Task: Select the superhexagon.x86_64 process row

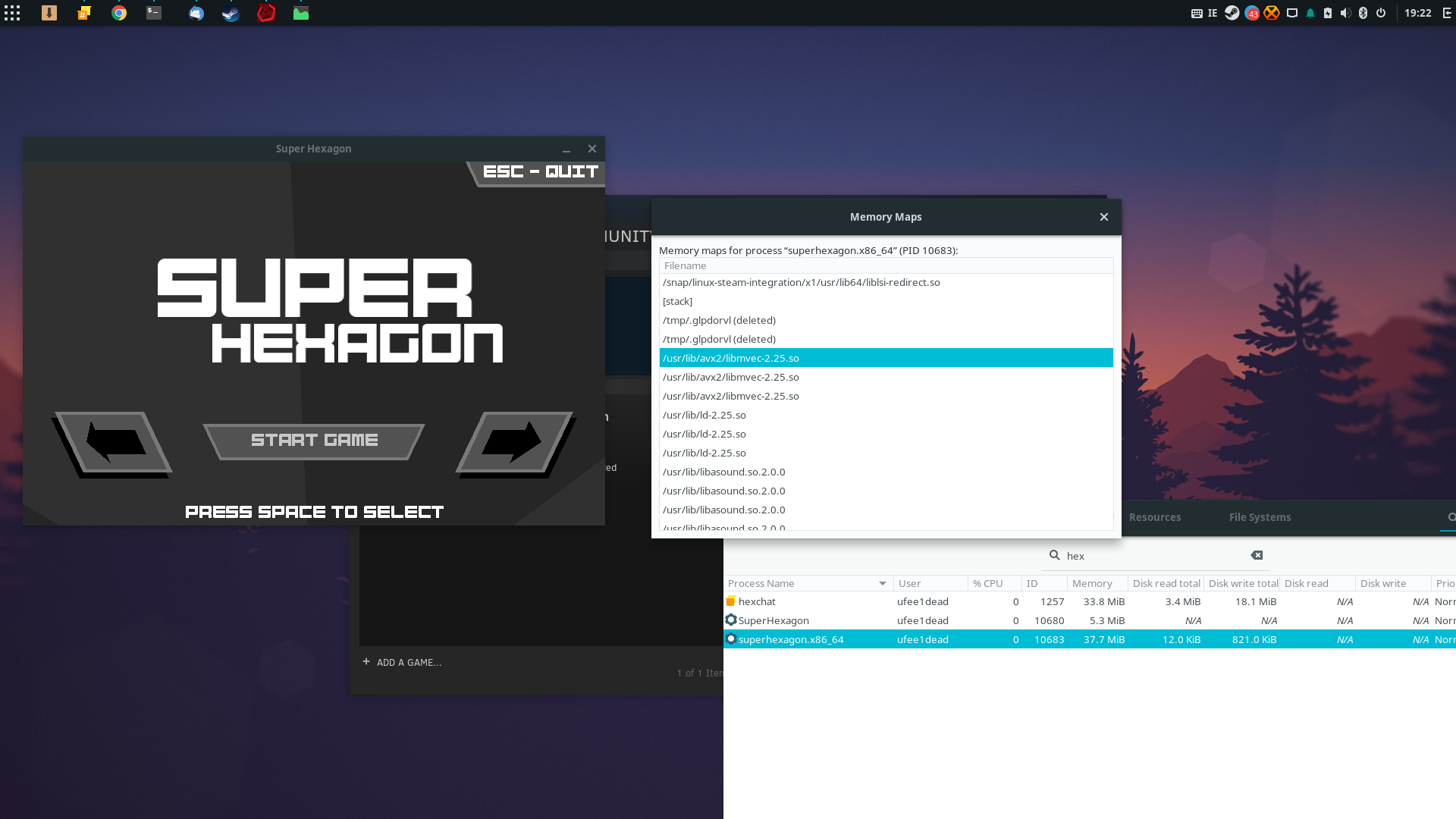Action: (x=1090, y=639)
